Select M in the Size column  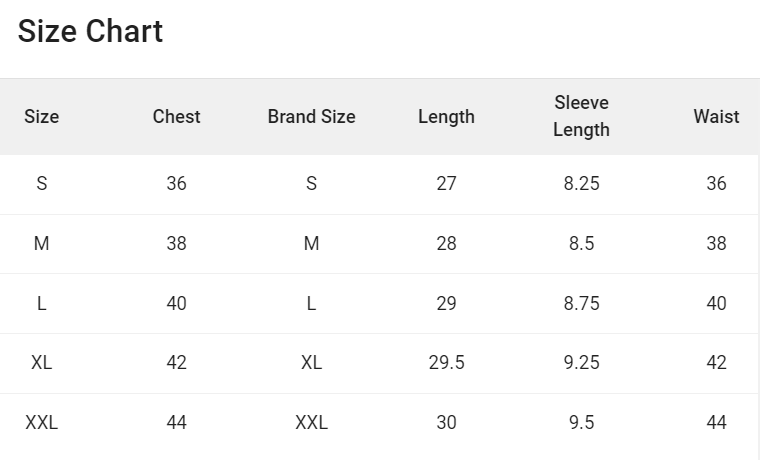point(41,244)
